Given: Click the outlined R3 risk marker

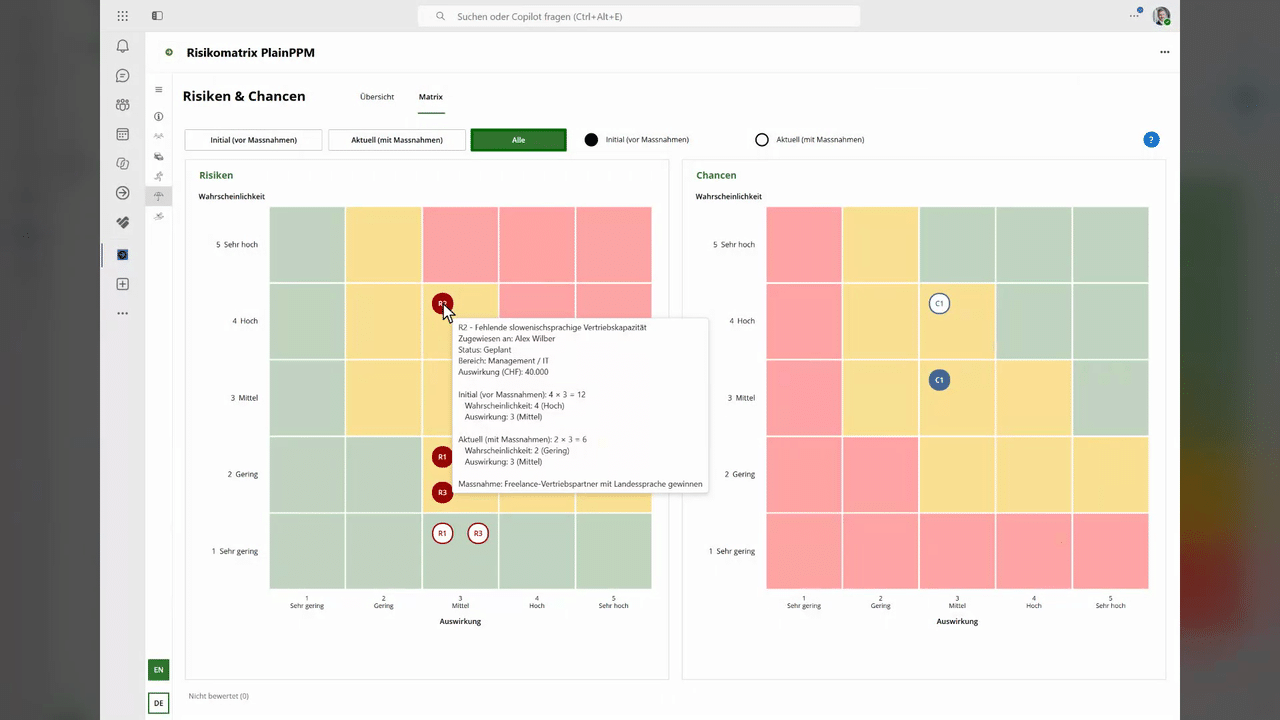Looking at the screenshot, I should pyautogui.click(x=478, y=534).
